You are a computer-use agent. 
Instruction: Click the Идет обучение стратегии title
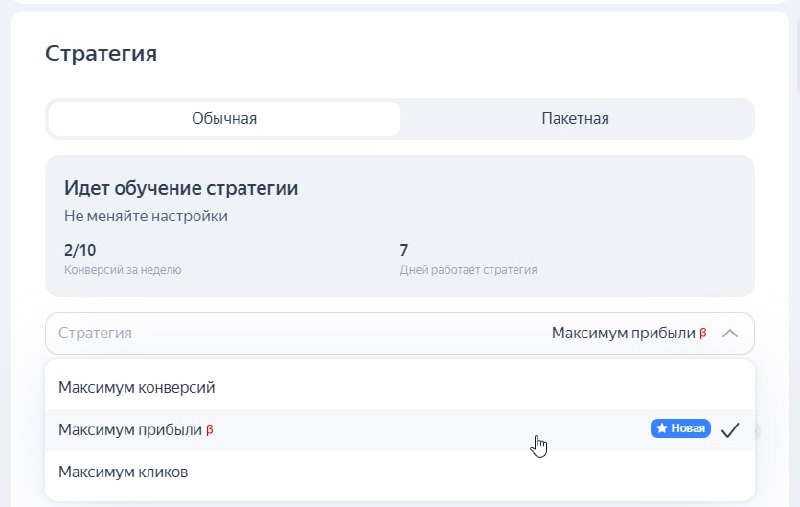[x=181, y=188]
